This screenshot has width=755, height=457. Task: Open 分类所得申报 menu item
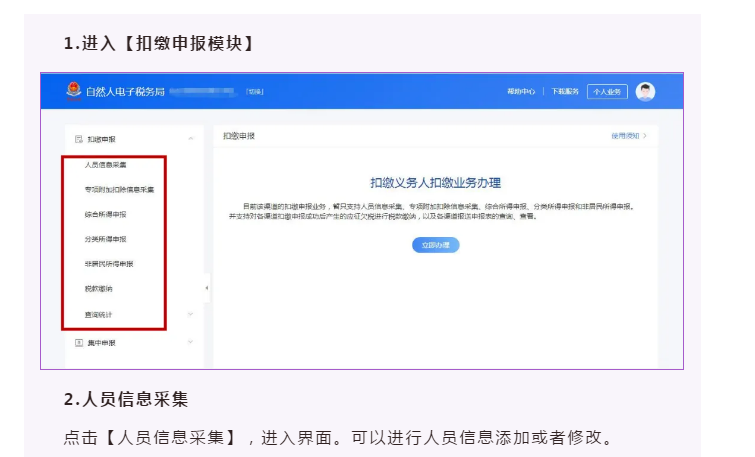[x=105, y=239]
